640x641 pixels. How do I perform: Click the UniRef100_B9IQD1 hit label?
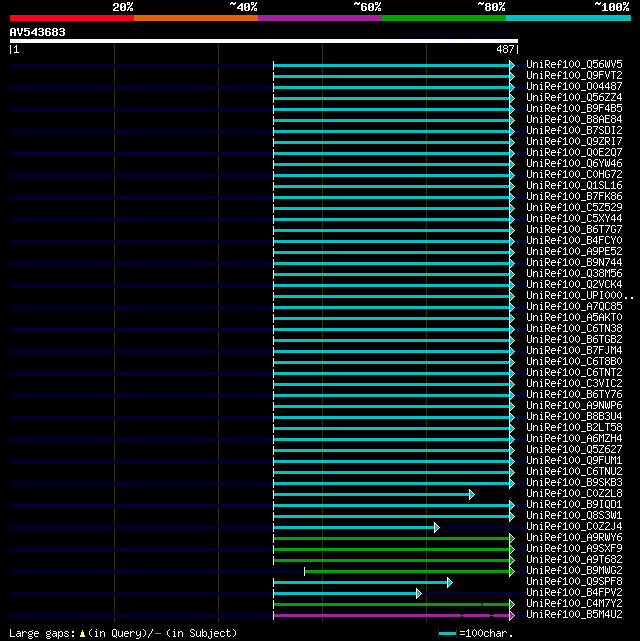(574, 504)
